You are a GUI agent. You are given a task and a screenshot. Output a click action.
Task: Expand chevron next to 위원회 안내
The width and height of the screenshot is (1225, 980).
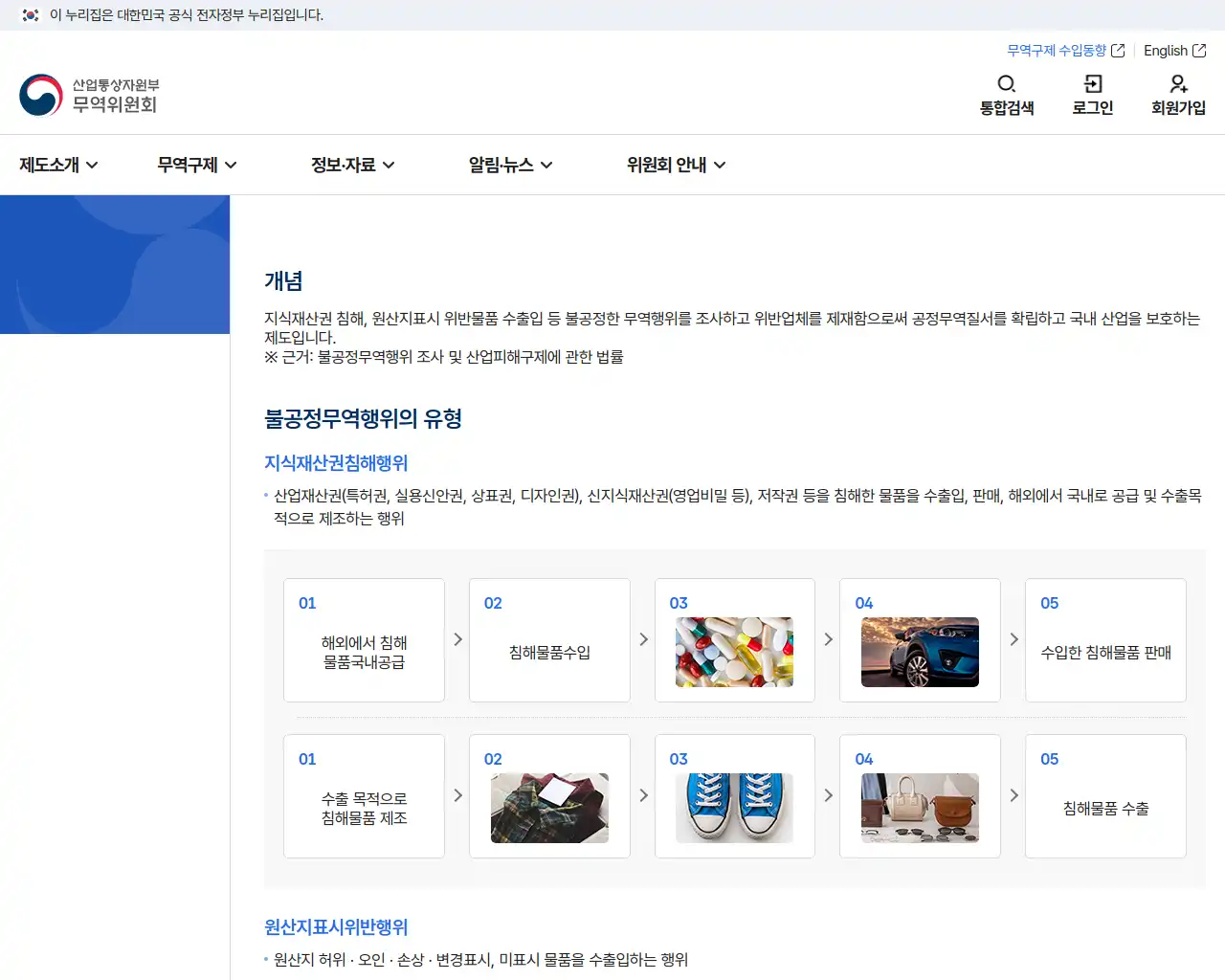pos(720,165)
